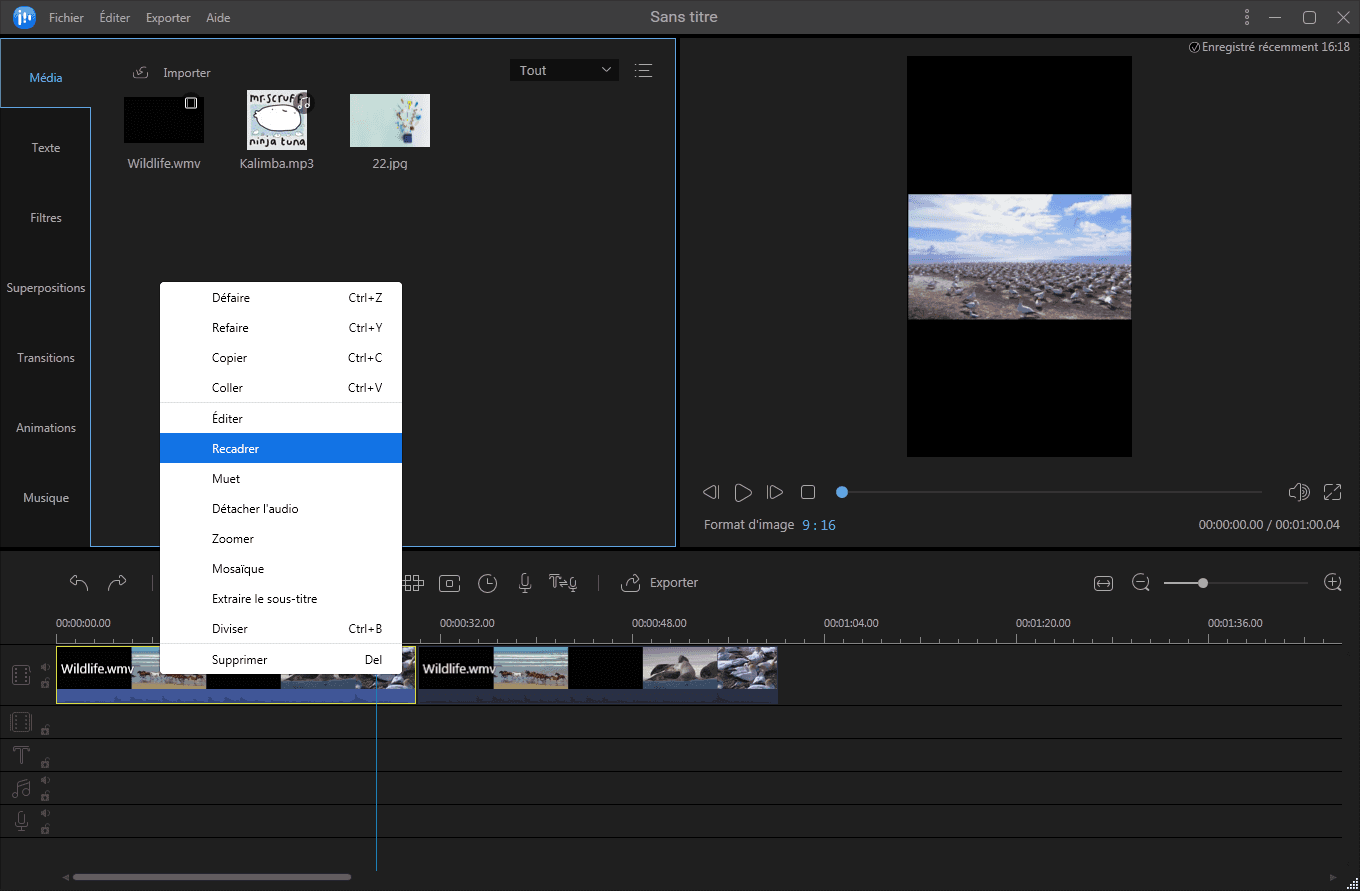This screenshot has width=1360, height=891.
Task: Stop preview playback
Action: pos(808,492)
